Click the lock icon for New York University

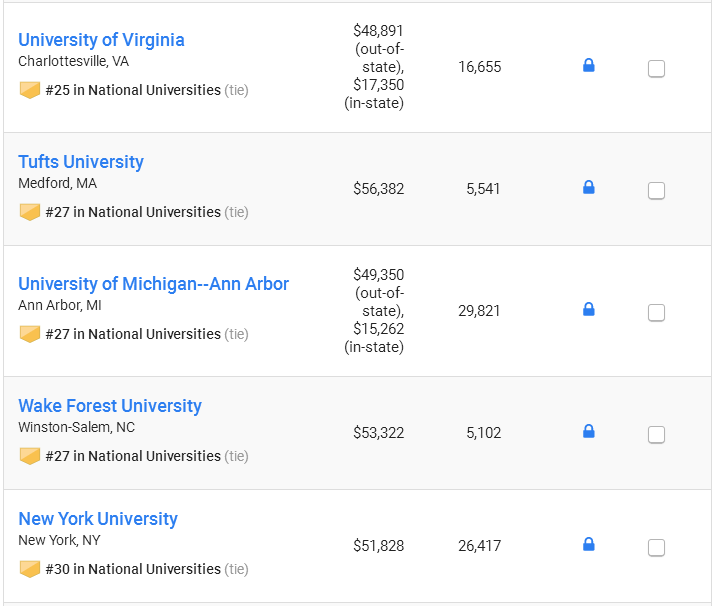click(x=589, y=544)
